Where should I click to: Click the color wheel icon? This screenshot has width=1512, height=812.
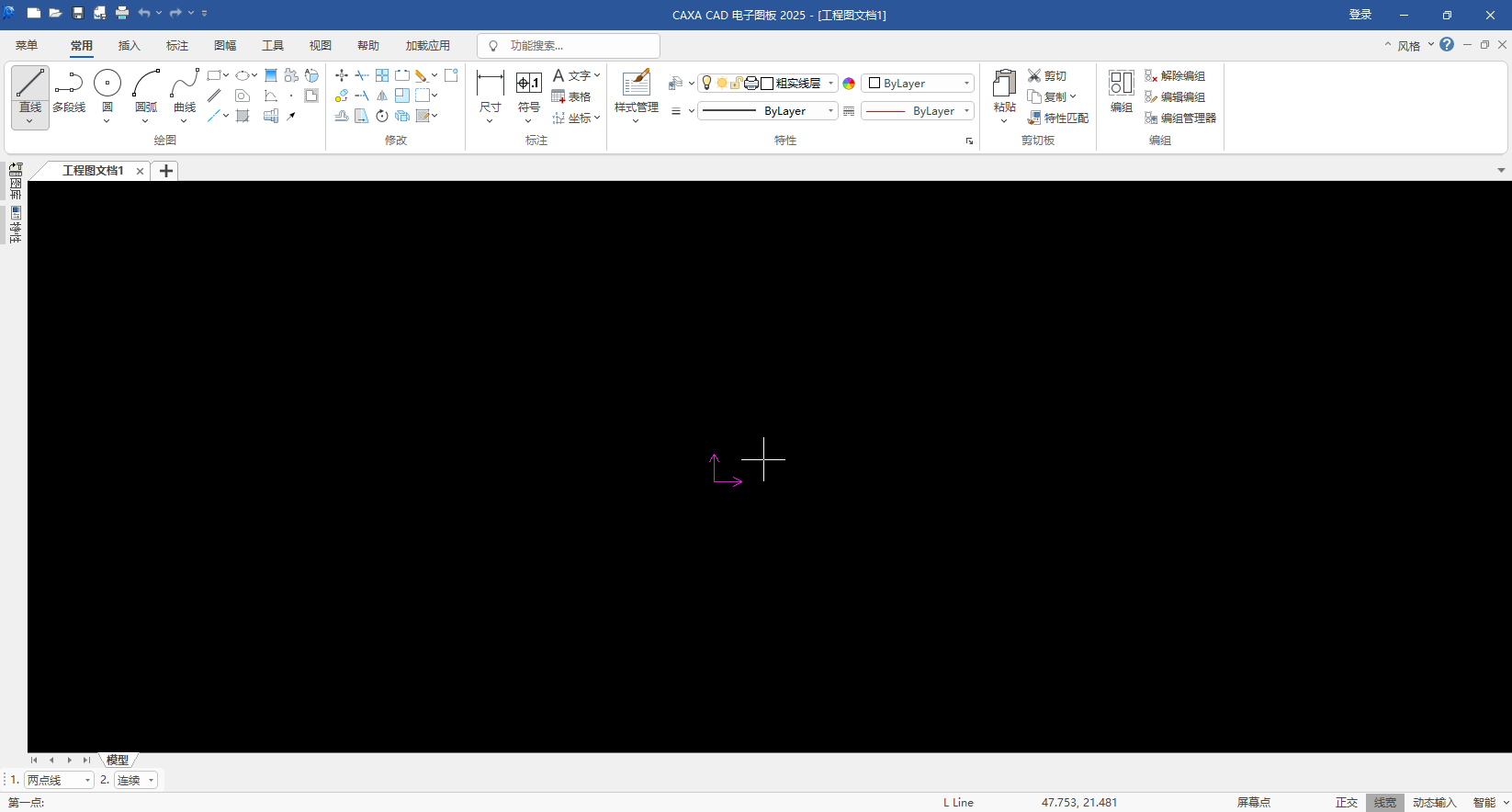pos(849,84)
